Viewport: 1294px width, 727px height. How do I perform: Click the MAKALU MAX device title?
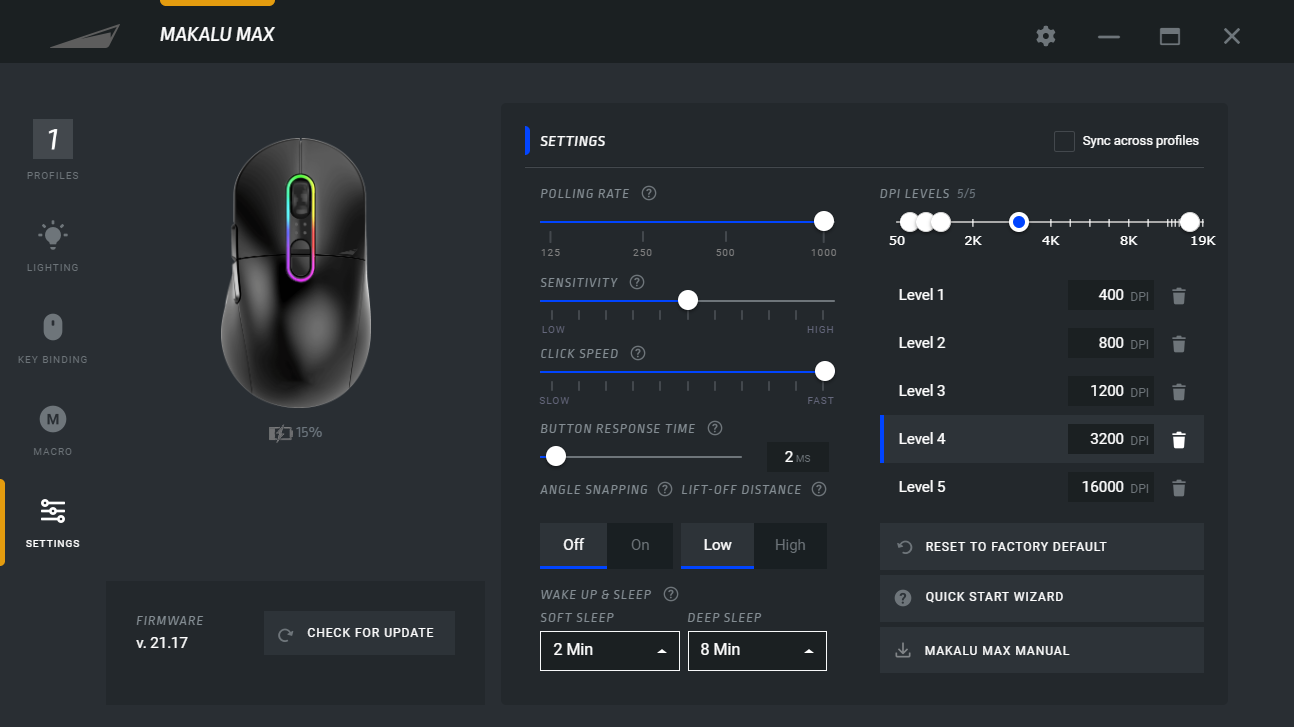pyautogui.click(x=217, y=35)
